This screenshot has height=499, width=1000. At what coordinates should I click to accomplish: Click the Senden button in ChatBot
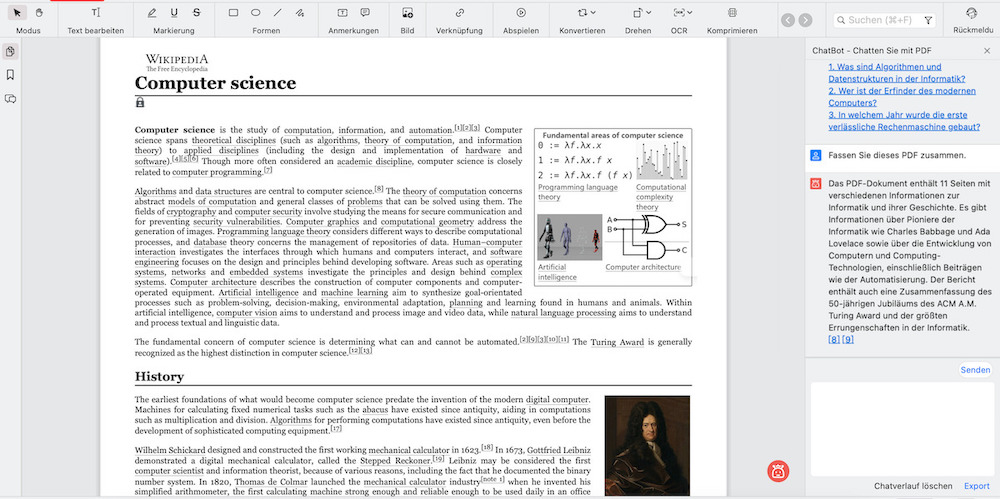tap(975, 370)
